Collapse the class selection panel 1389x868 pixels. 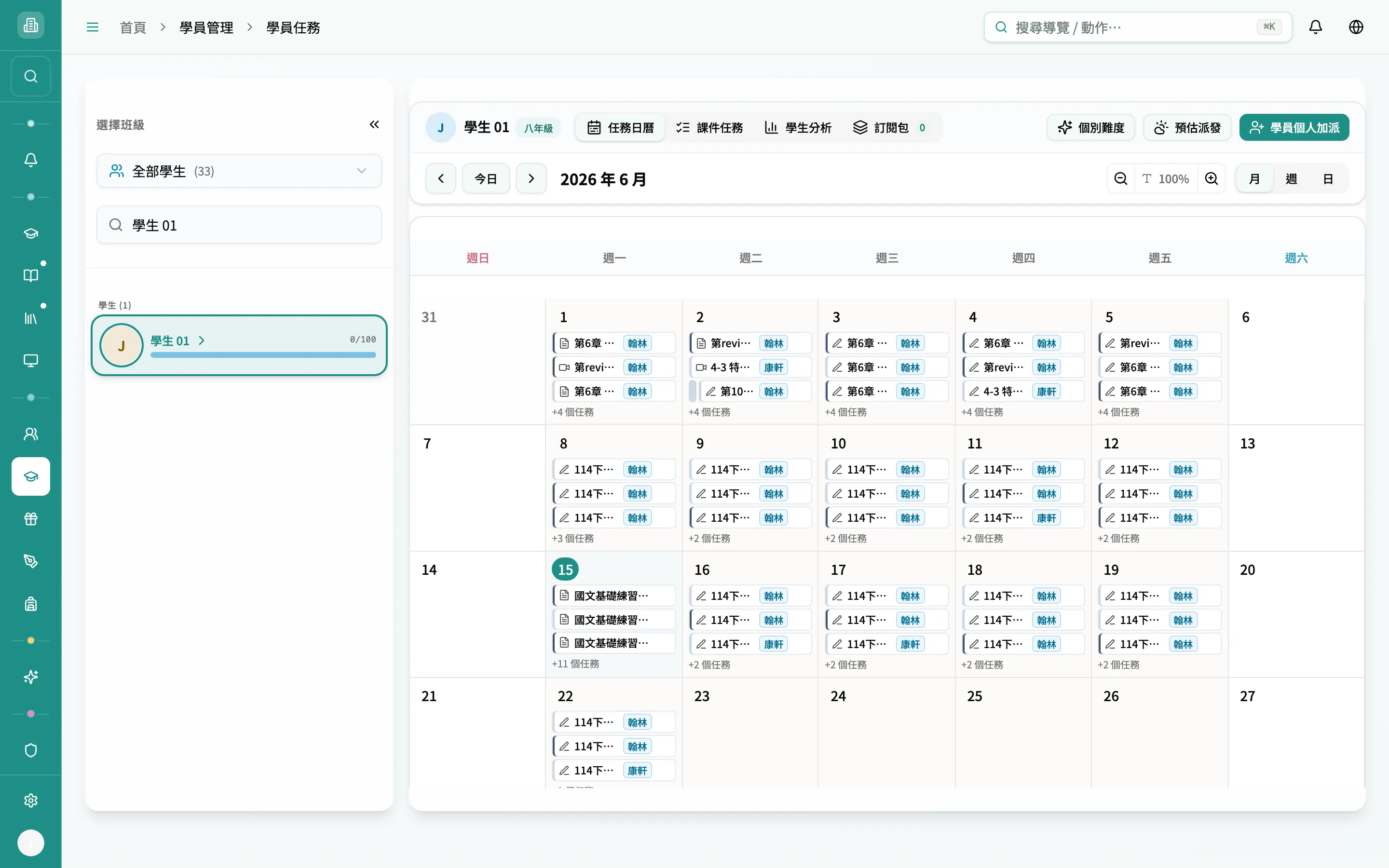(x=374, y=124)
